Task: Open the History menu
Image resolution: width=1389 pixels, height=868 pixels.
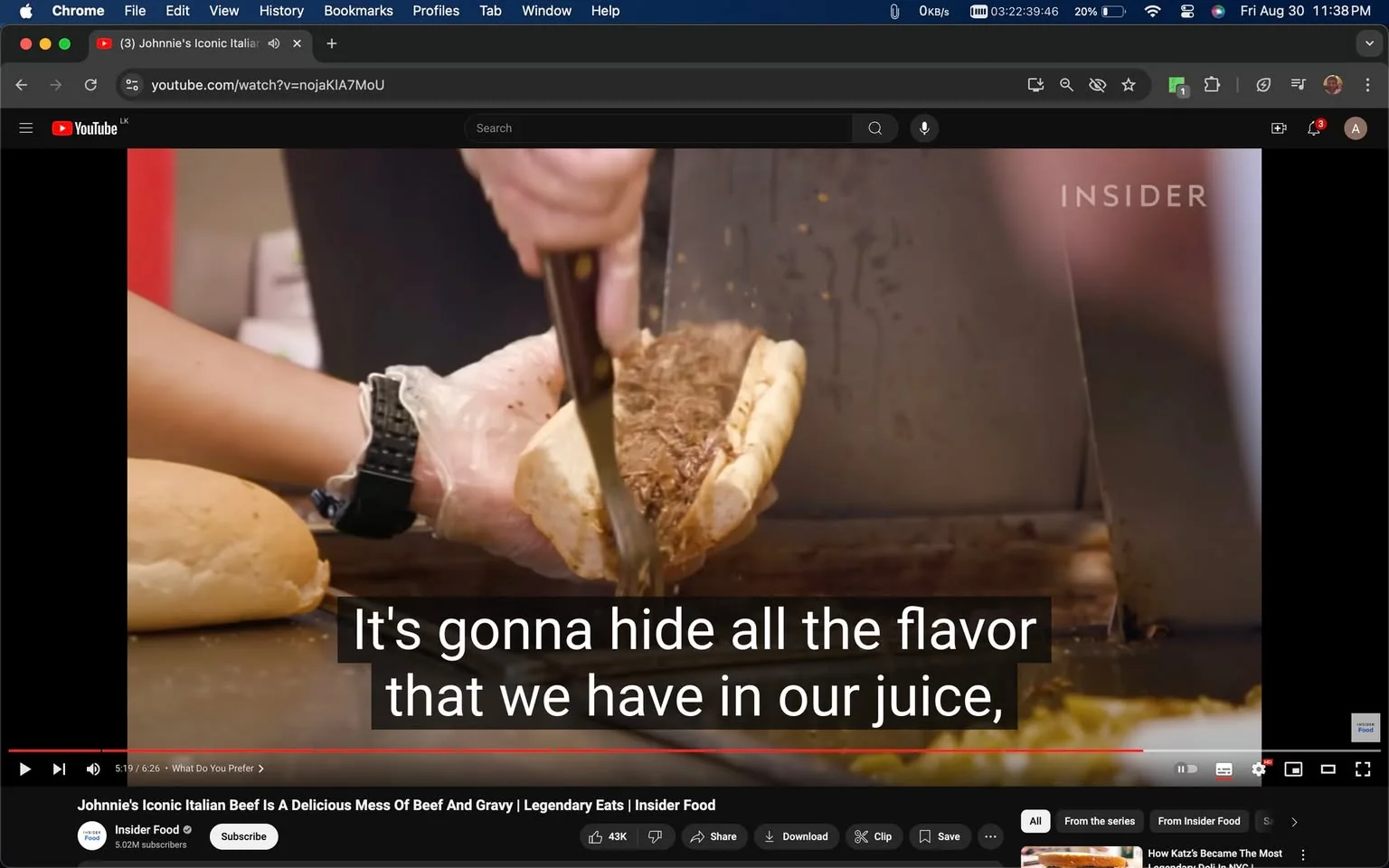Action: coord(281,11)
